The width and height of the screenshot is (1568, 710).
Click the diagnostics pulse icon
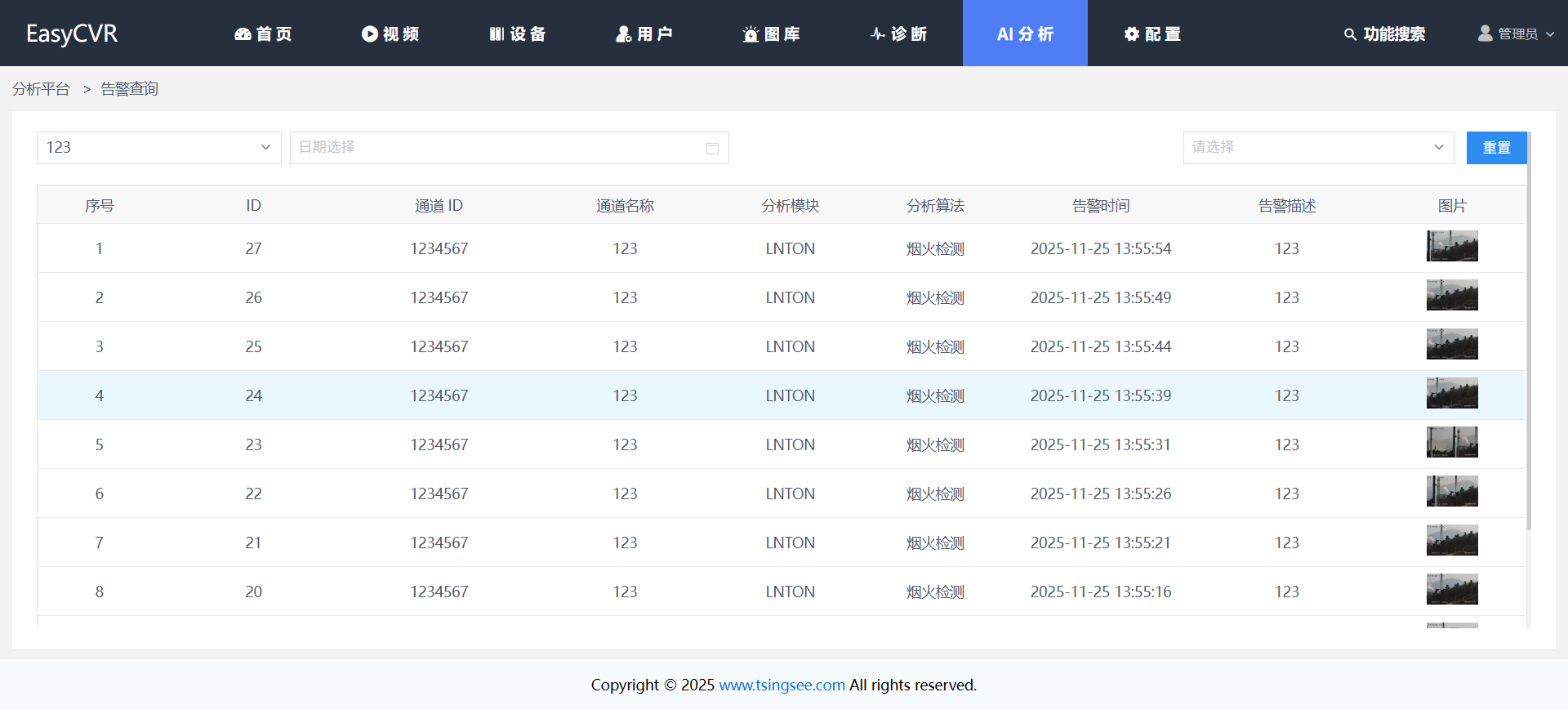click(x=878, y=34)
